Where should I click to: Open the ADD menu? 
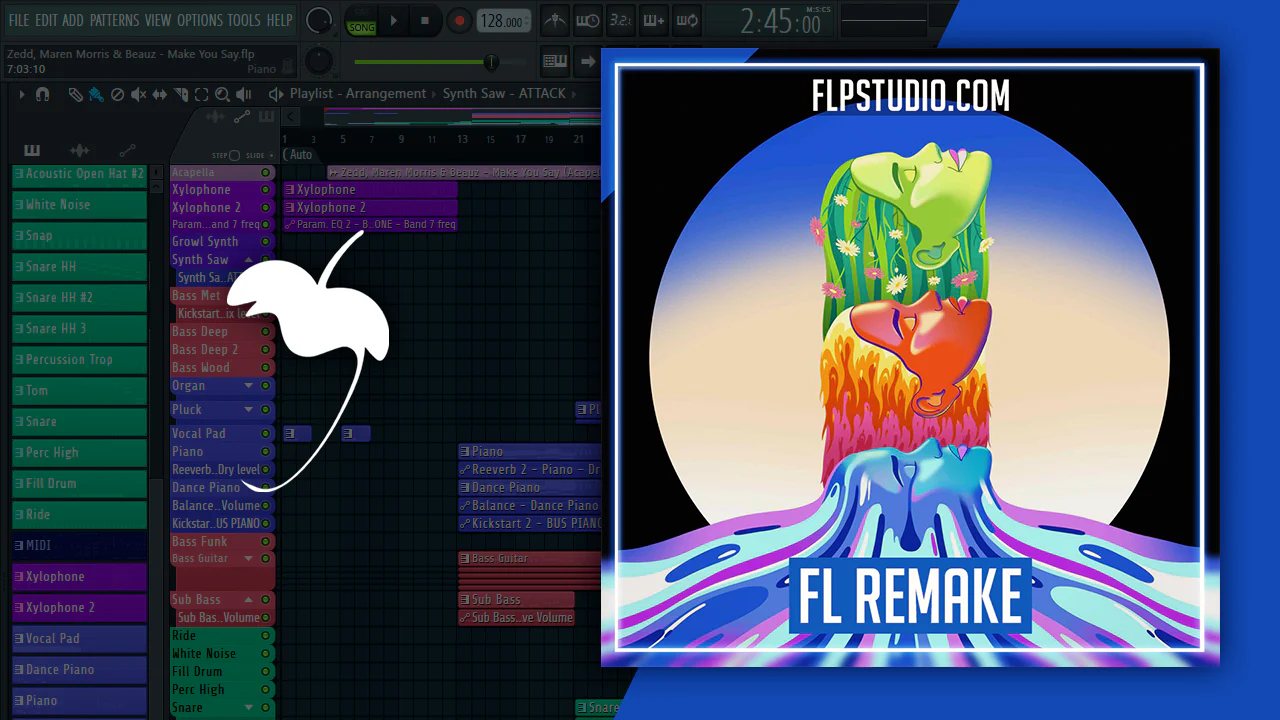tap(73, 20)
